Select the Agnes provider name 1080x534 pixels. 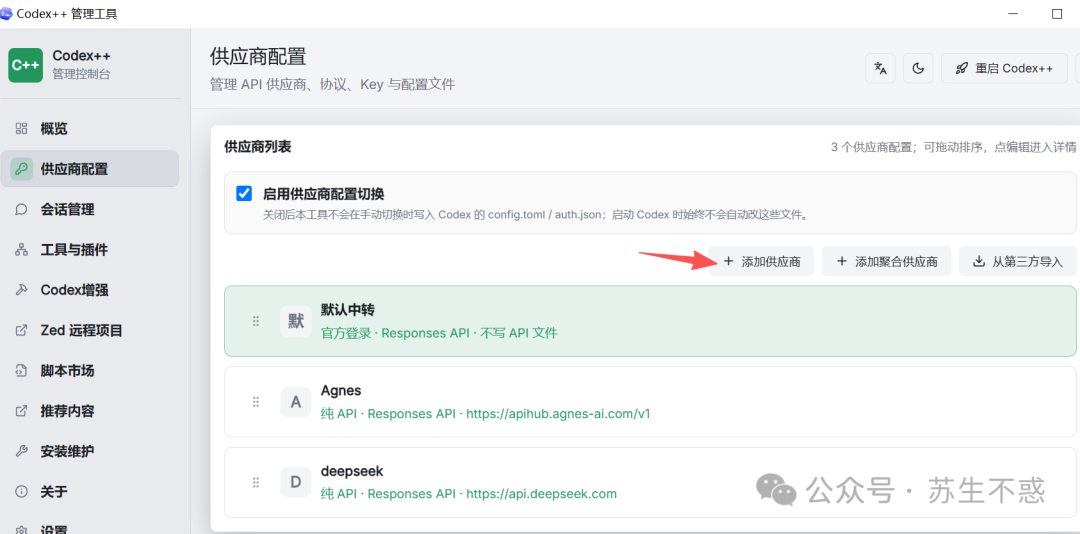coord(341,390)
